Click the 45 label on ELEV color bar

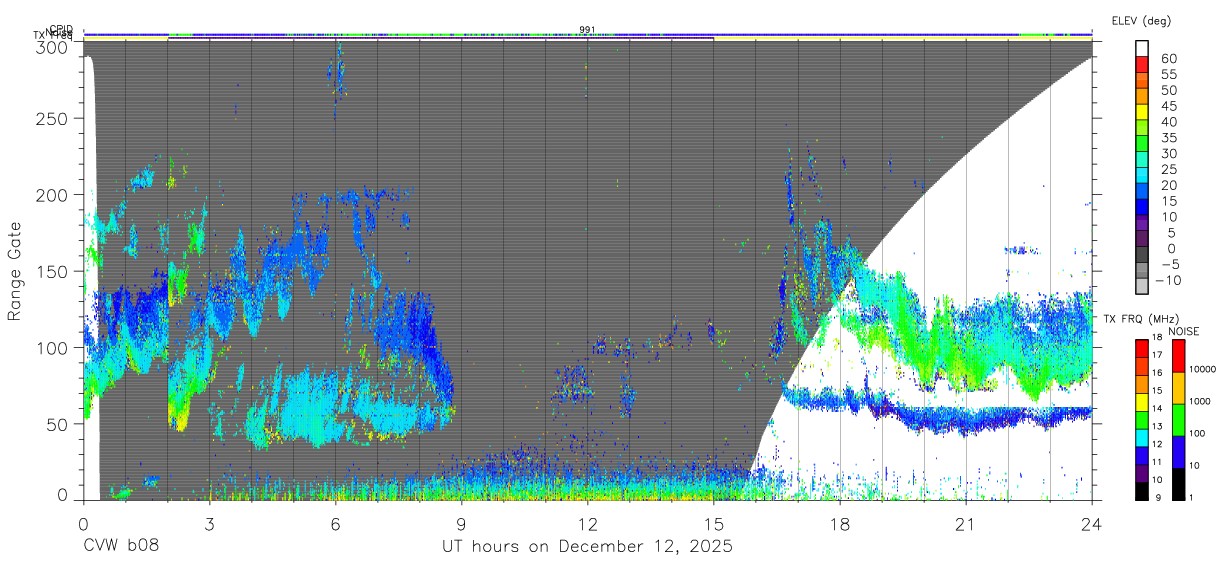coord(1169,105)
